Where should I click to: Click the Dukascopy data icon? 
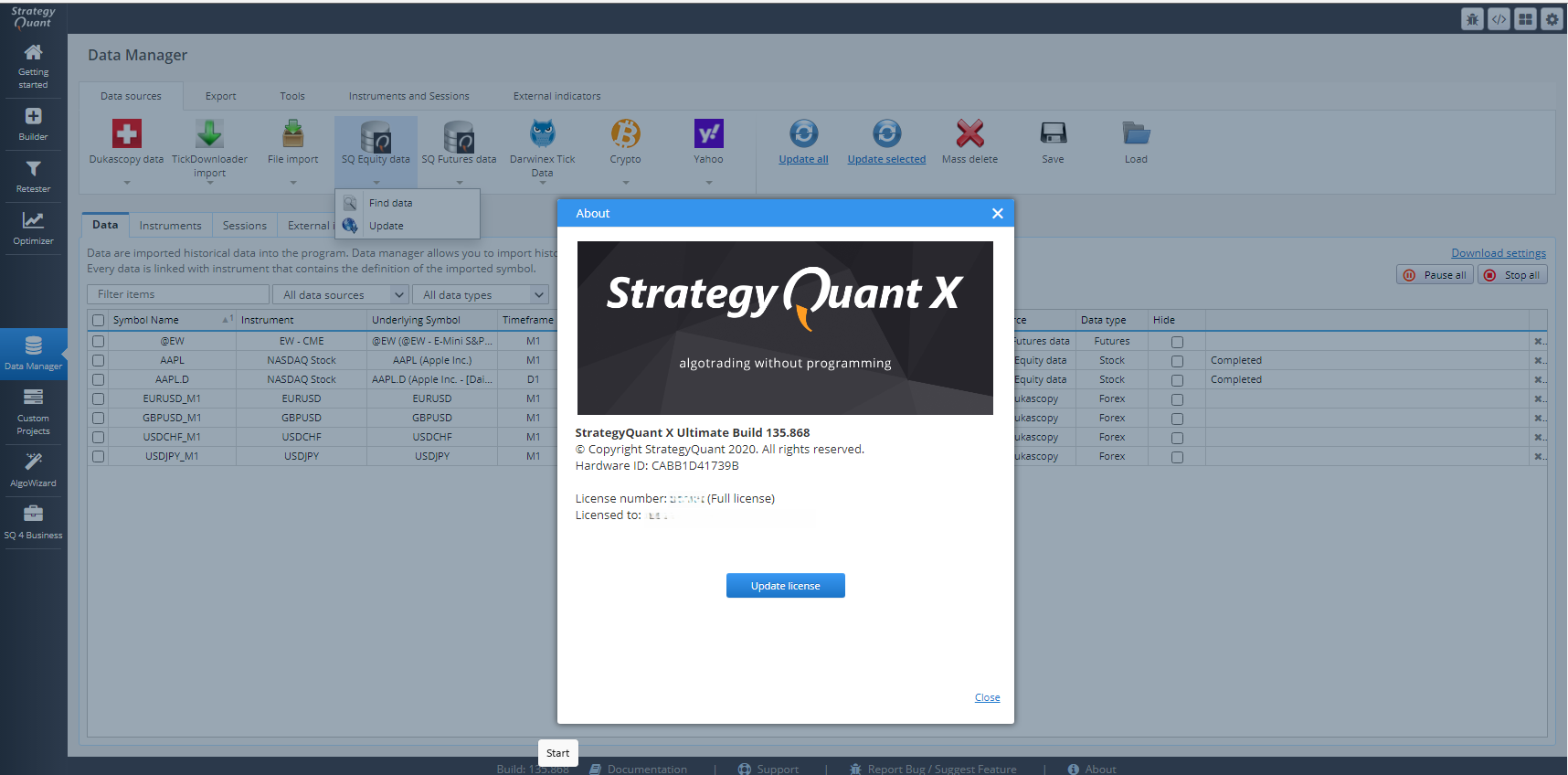126,133
